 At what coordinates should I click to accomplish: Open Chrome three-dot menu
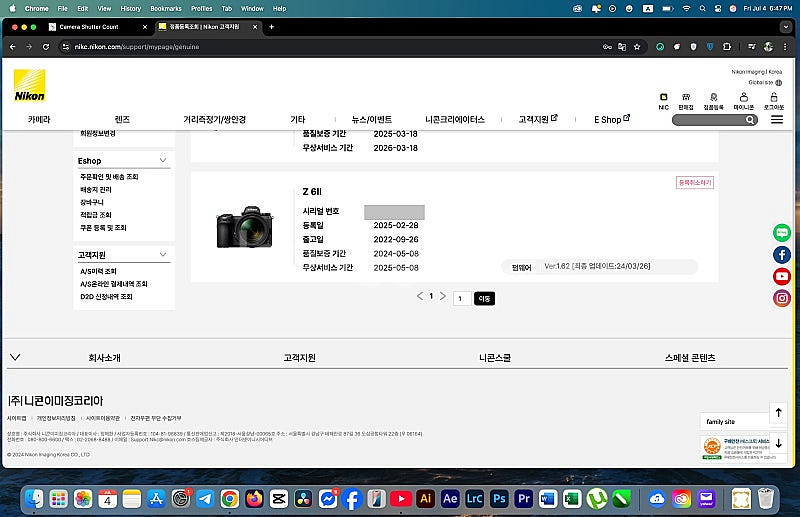pyautogui.click(x=785, y=47)
